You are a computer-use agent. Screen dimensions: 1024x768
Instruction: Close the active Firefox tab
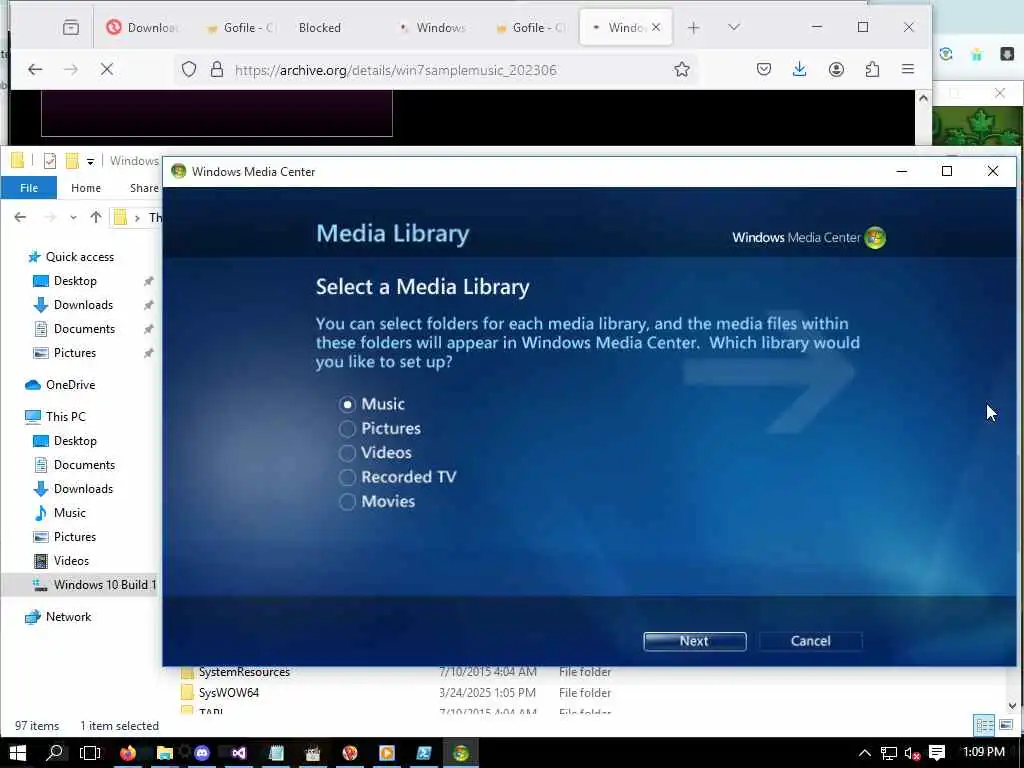click(x=656, y=27)
